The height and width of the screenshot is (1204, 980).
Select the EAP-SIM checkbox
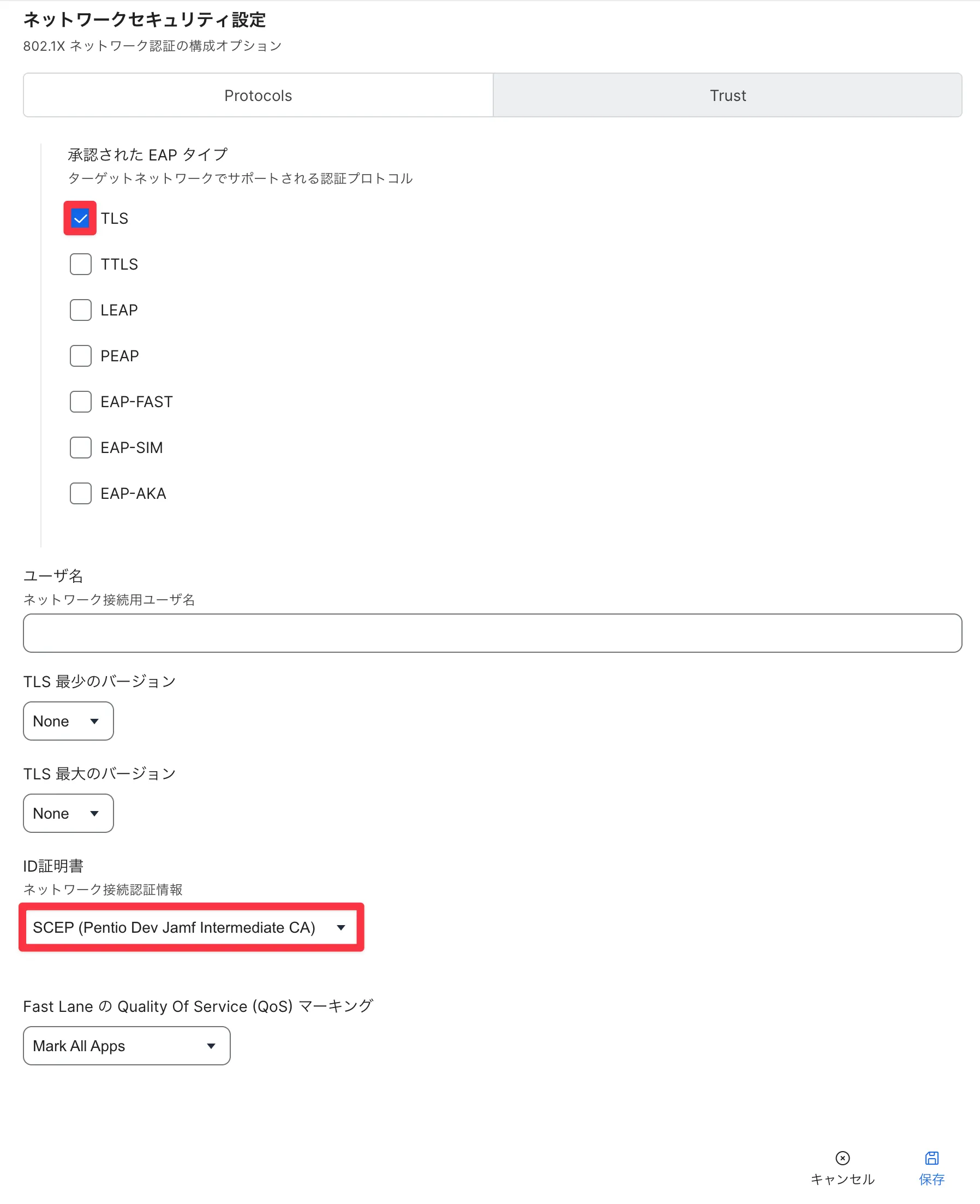80,446
